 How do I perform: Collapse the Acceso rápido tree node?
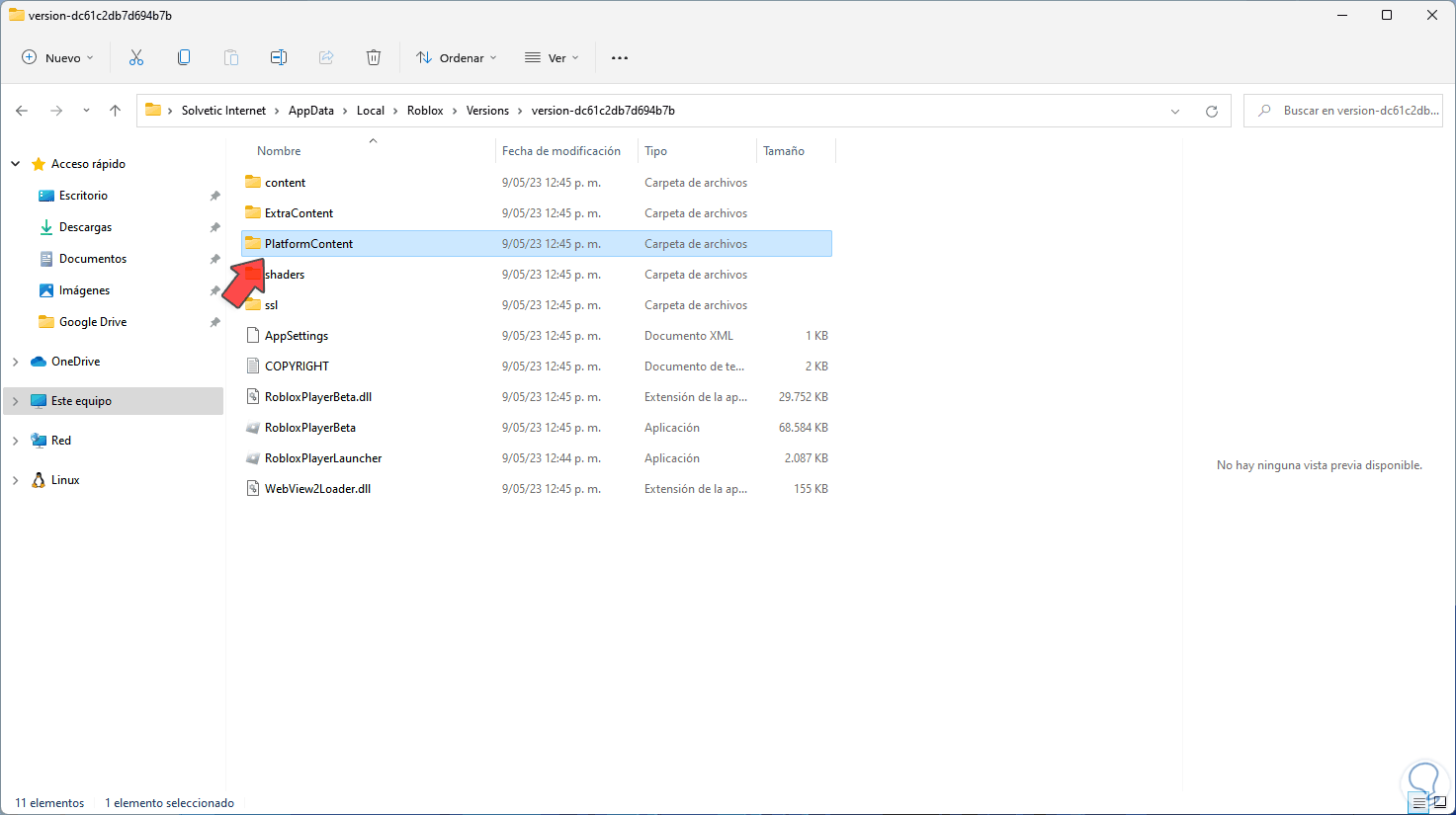16,164
